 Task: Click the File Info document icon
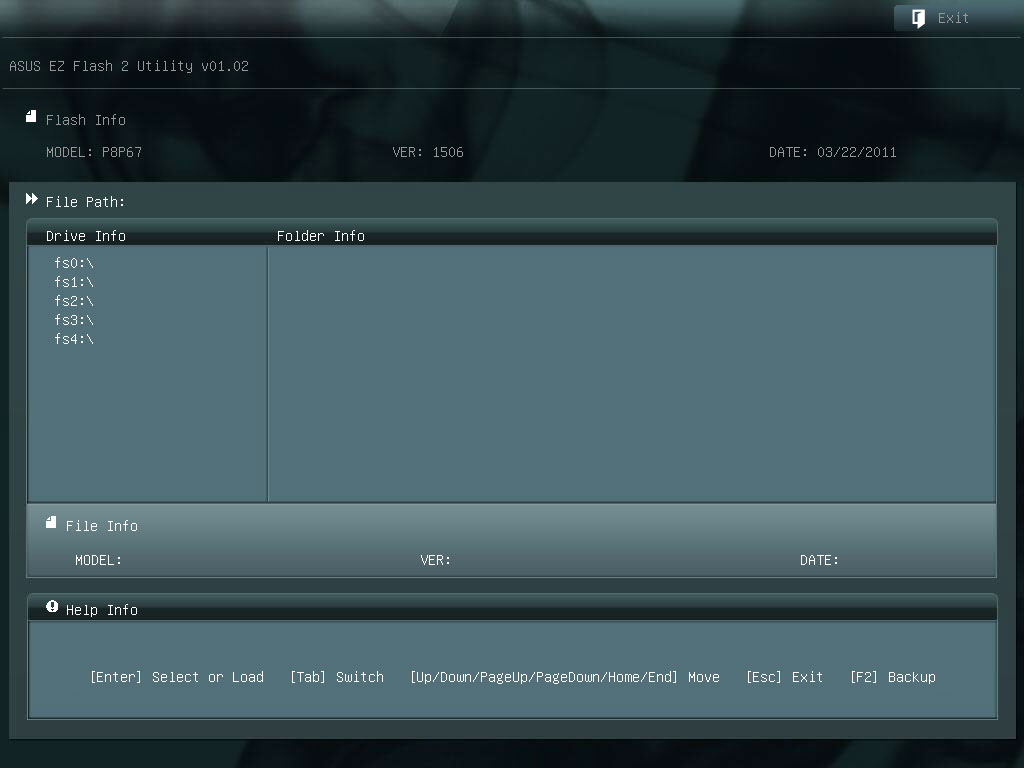click(51, 522)
